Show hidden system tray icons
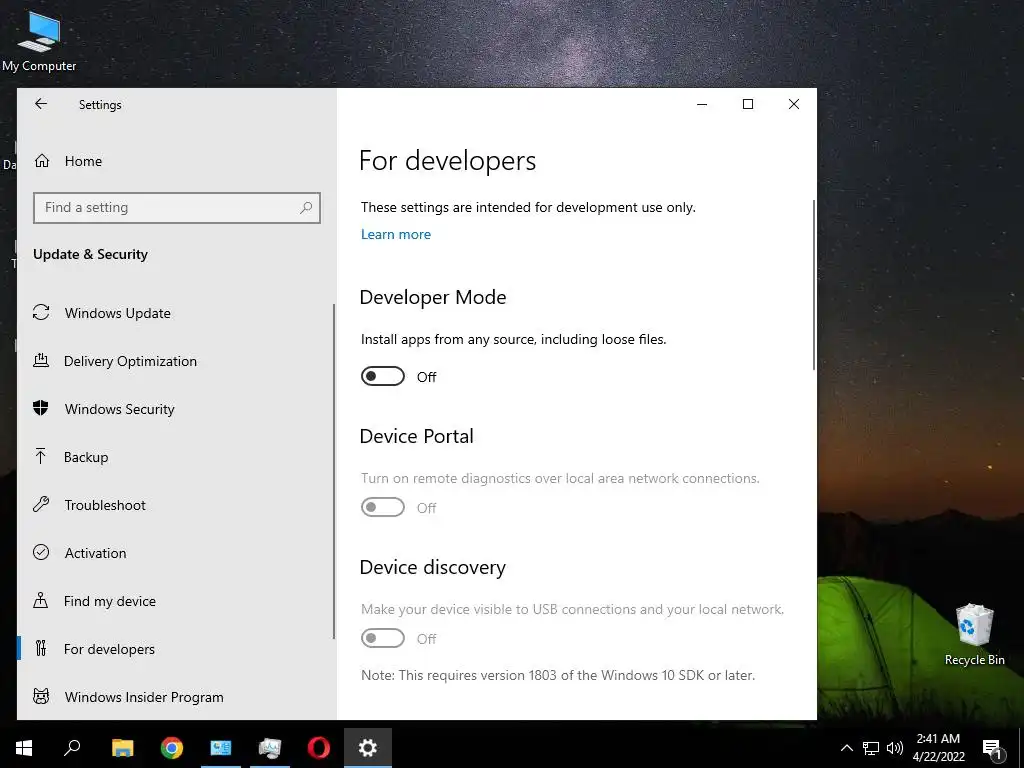Screen dimensions: 1024x768 point(846,748)
